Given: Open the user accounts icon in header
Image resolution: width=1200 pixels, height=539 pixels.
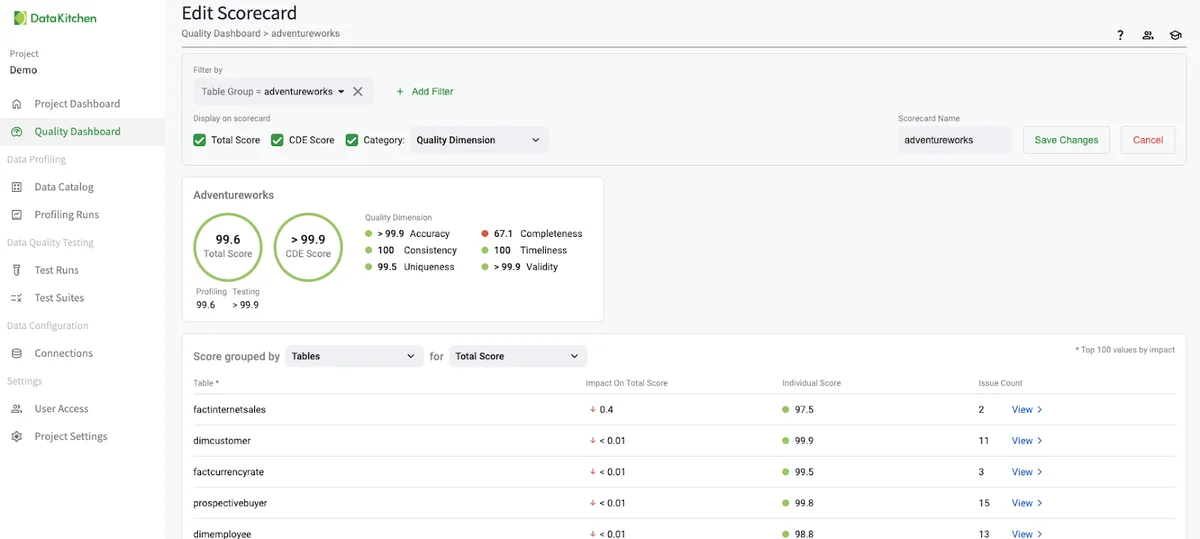Looking at the screenshot, I should tap(1148, 36).
